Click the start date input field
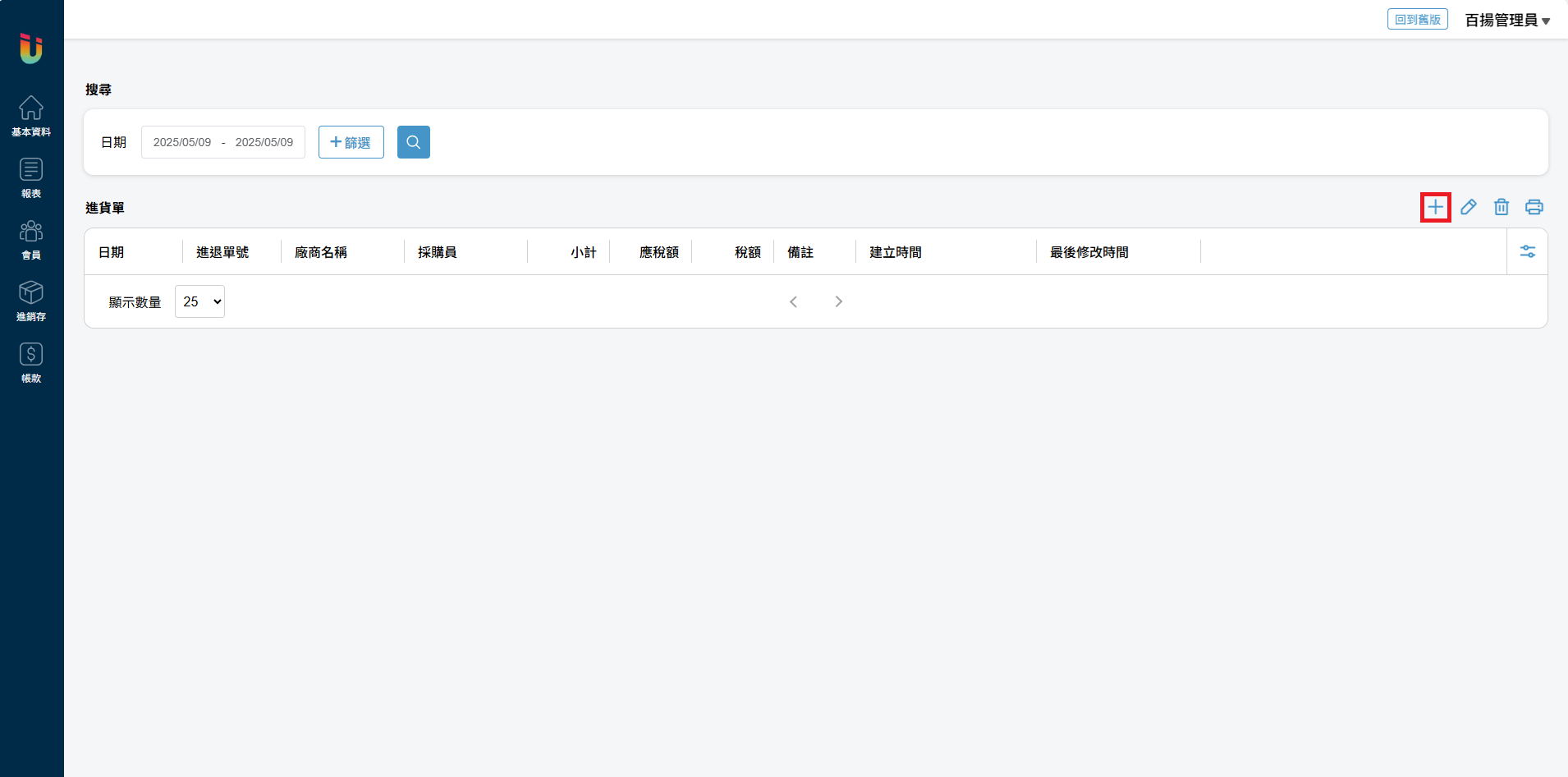Image resolution: width=1568 pixels, height=777 pixels. (182, 142)
